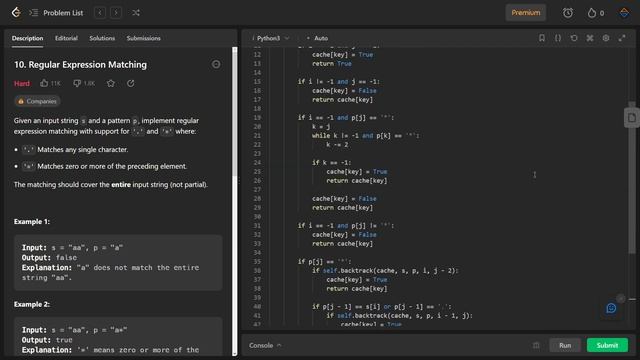The width and height of the screenshot is (640, 360).
Task: Click the circle icon beside problem title
Action: pos(216,64)
